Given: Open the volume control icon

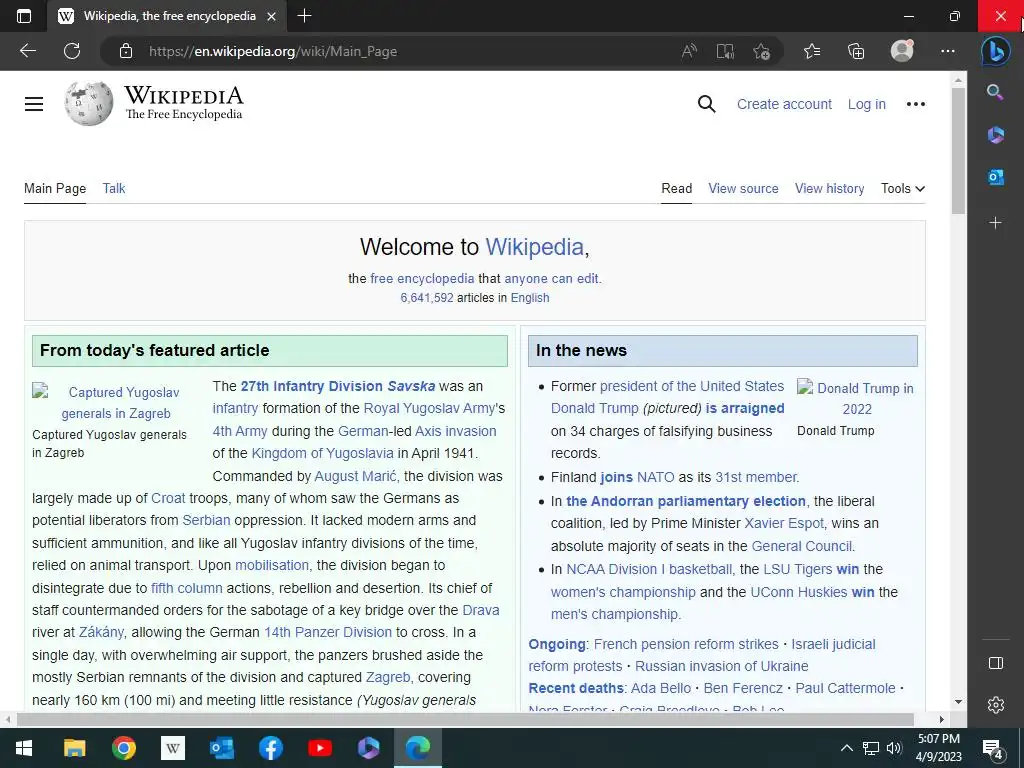Looking at the screenshot, I should coord(894,748).
